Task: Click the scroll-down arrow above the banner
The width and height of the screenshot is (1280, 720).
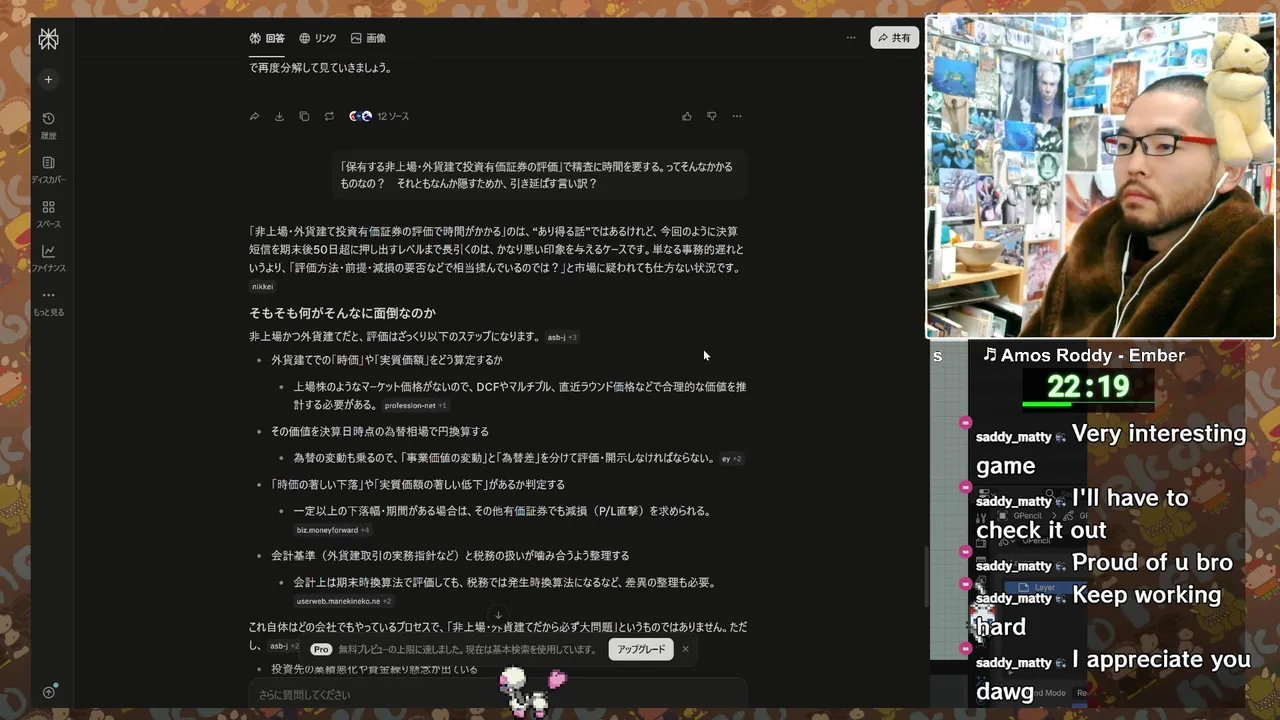Action: click(x=498, y=615)
